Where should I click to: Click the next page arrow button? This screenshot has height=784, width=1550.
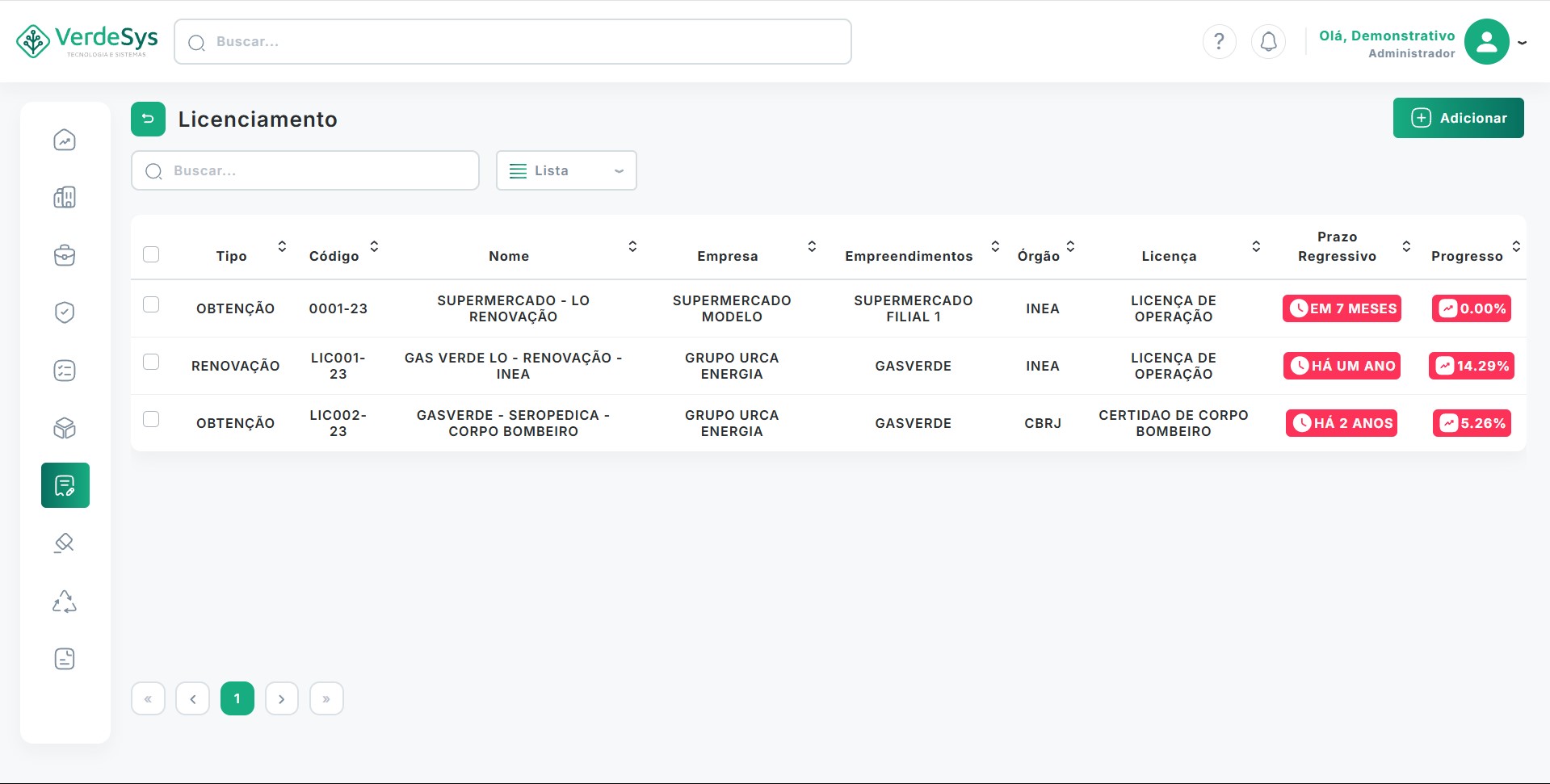coord(282,698)
